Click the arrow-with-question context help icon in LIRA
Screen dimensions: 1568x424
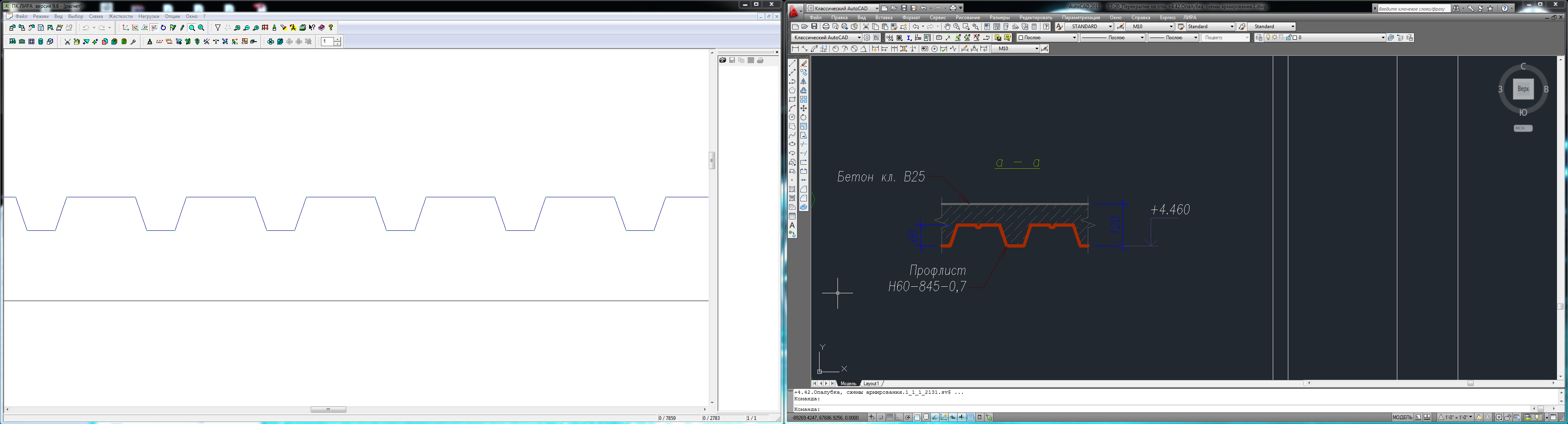(x=312, y=27)
